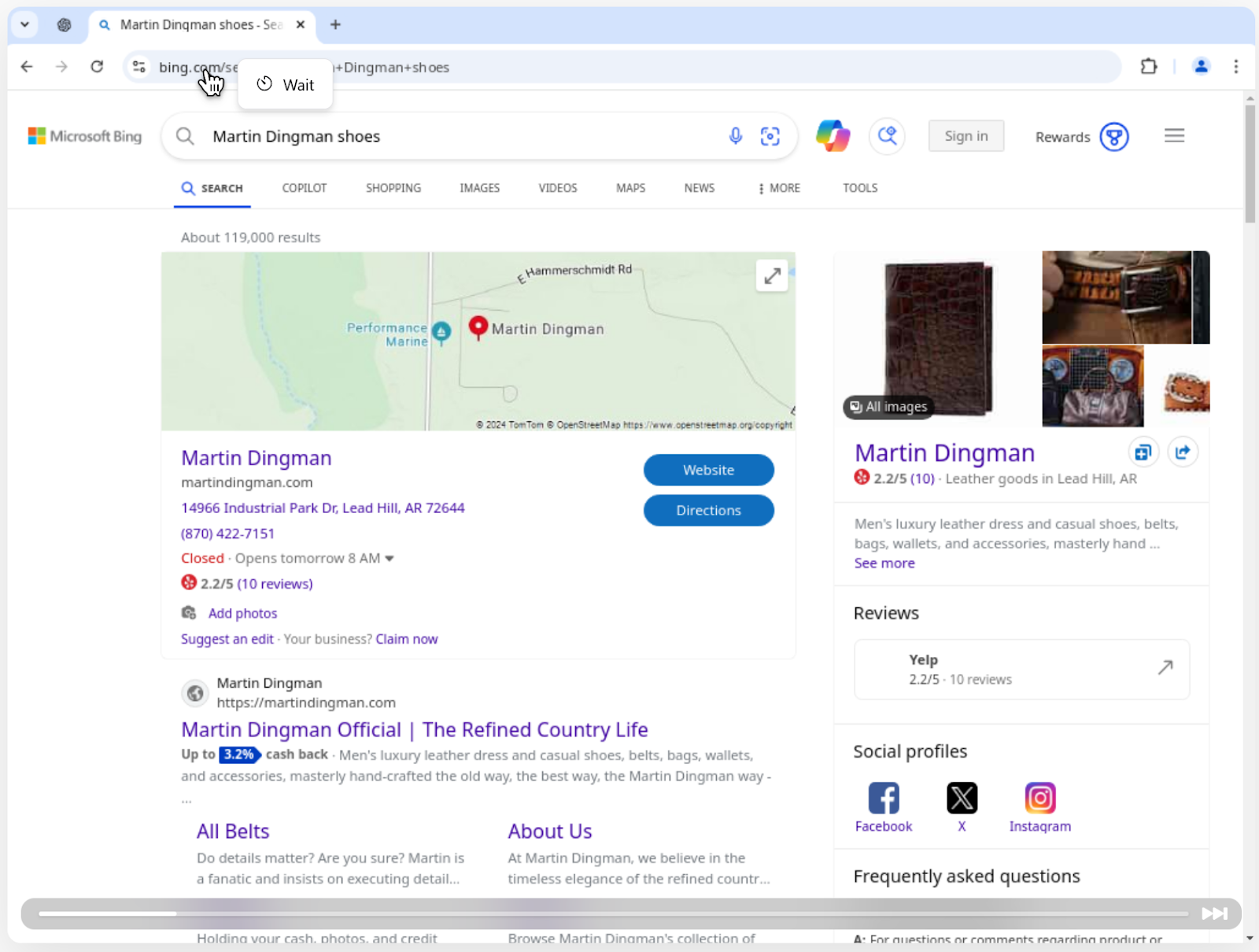
Task: Click the save-to-collection icon in knowledge panel
Action: click(1143, 452)
